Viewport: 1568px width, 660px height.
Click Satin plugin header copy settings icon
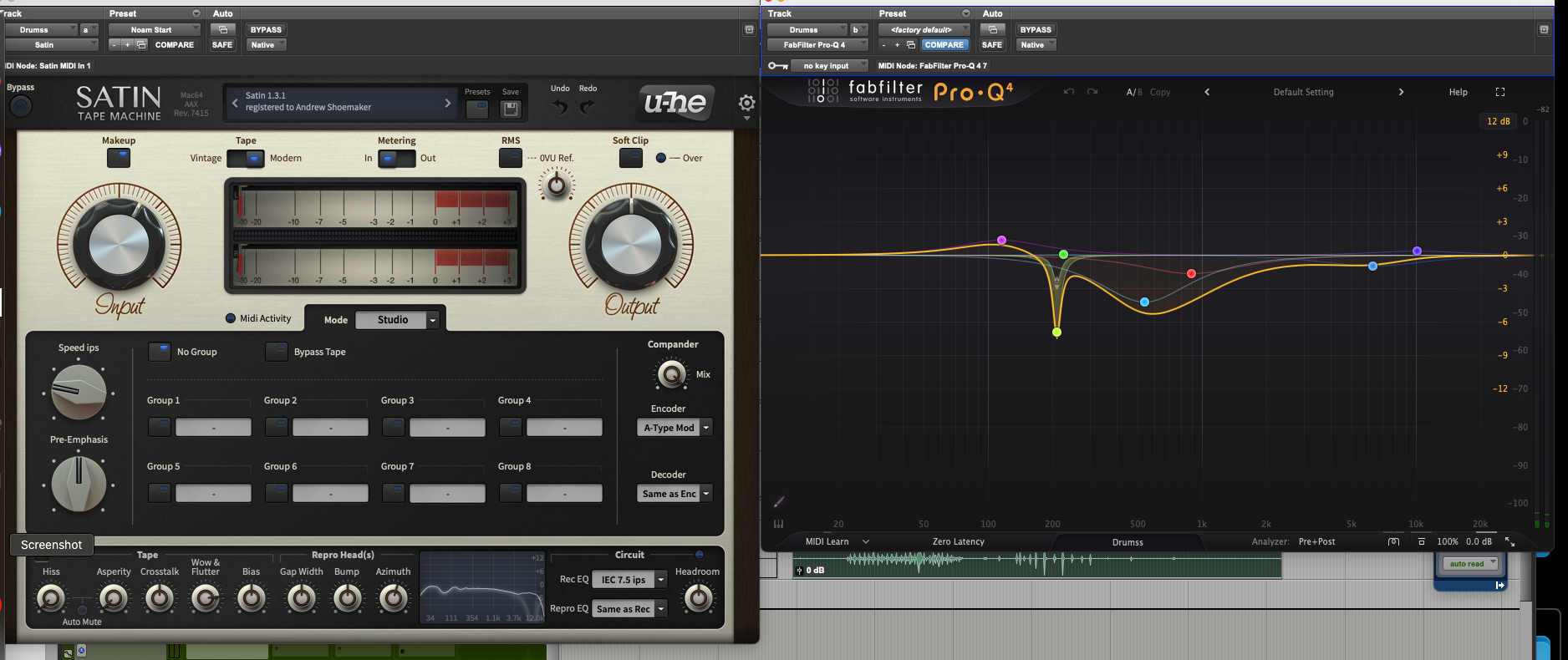click(x=141, y=44)
